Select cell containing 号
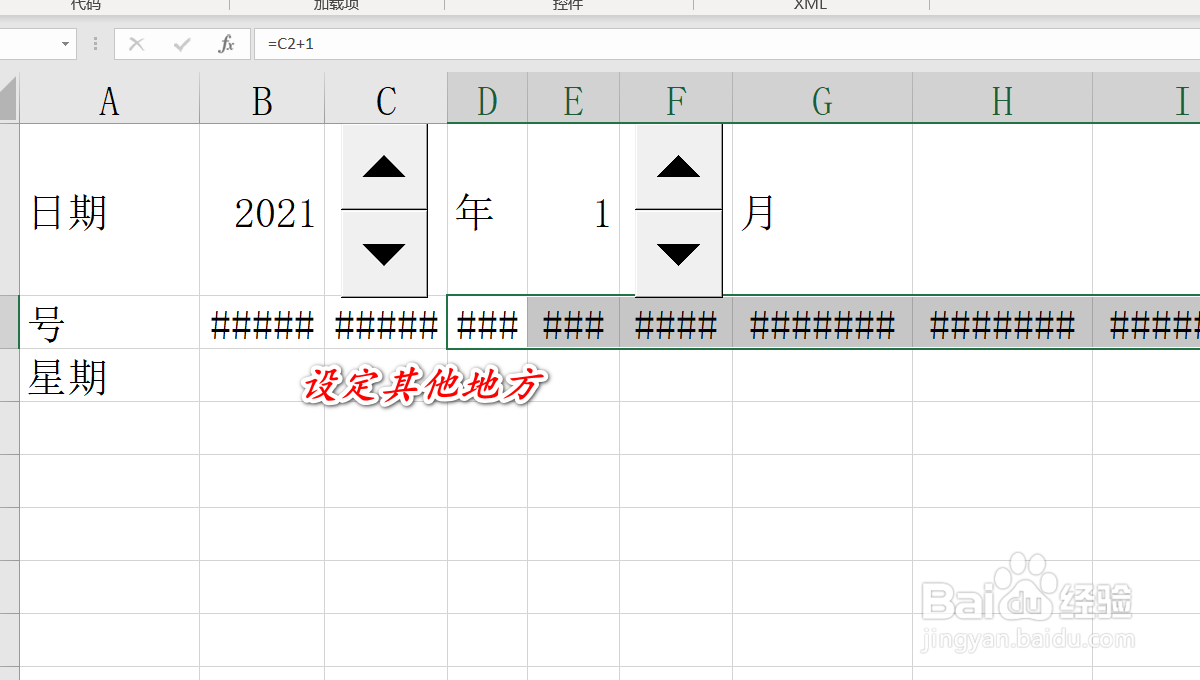 (109, 322)
